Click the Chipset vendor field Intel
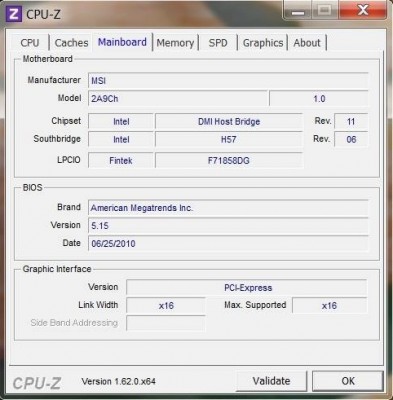 [x=121, y=121]
